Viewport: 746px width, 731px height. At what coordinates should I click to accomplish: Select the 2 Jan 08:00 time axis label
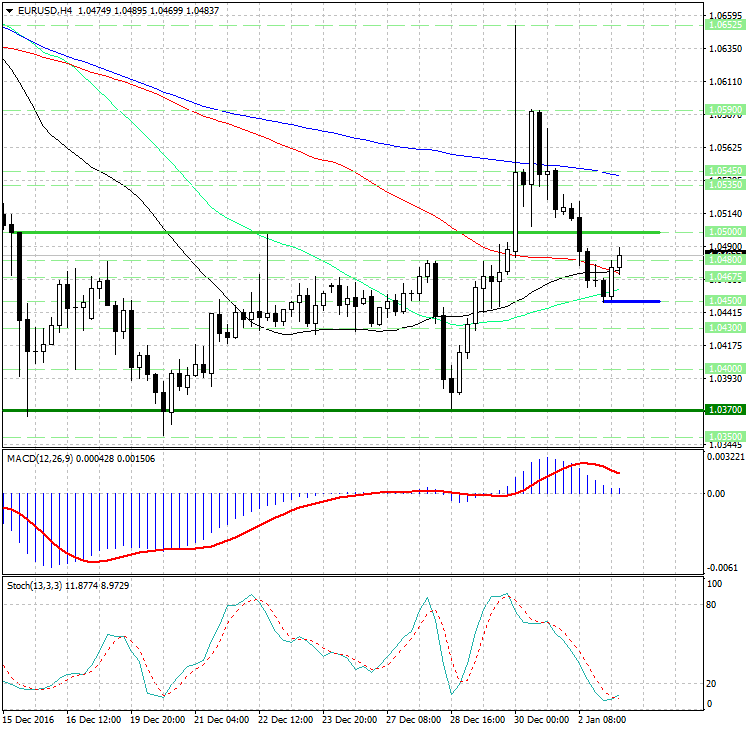(602, 720)
